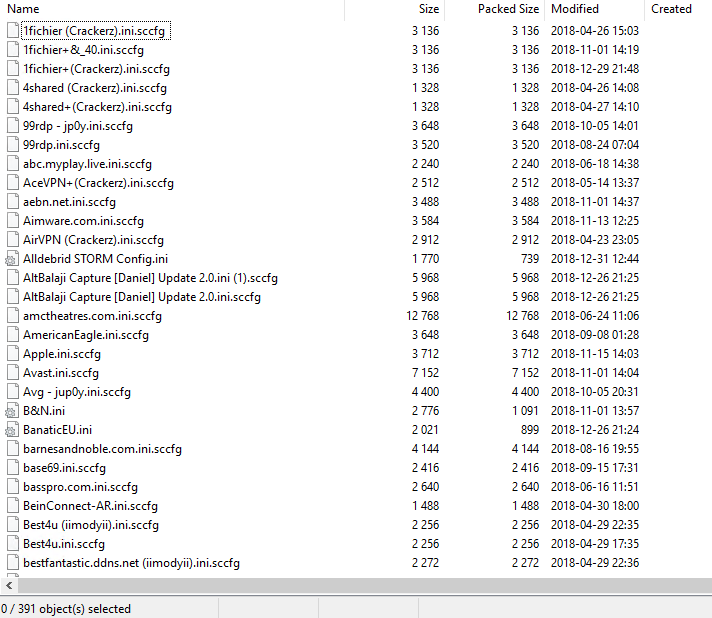Click the file icon of 1fichier+&_40.ini.sccfg
Viewport: 712px width, 618px height.
[13, 49]
